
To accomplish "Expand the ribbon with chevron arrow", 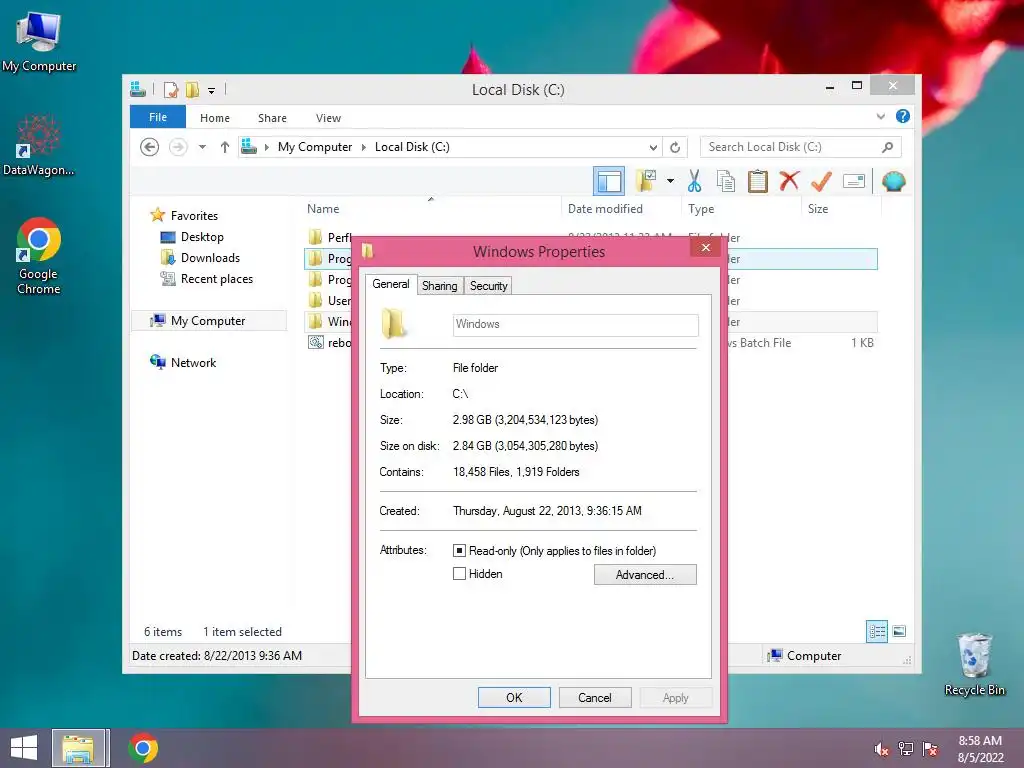I will [x=880, y=117].
